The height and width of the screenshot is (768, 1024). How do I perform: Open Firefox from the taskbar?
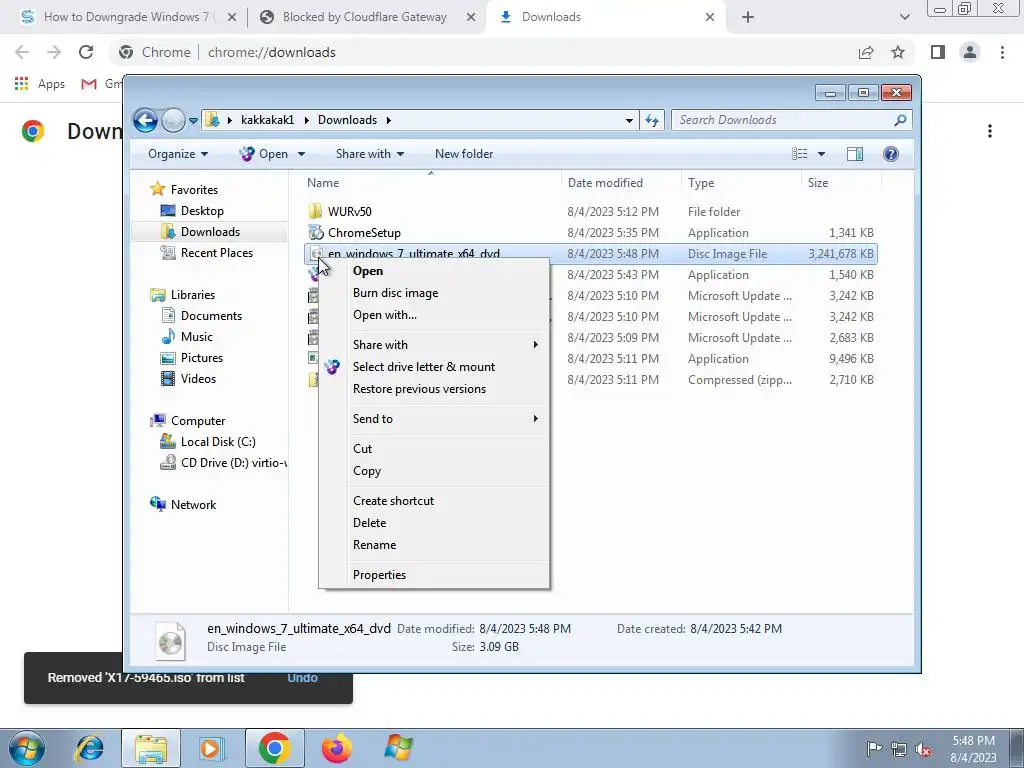coord(336,748)
